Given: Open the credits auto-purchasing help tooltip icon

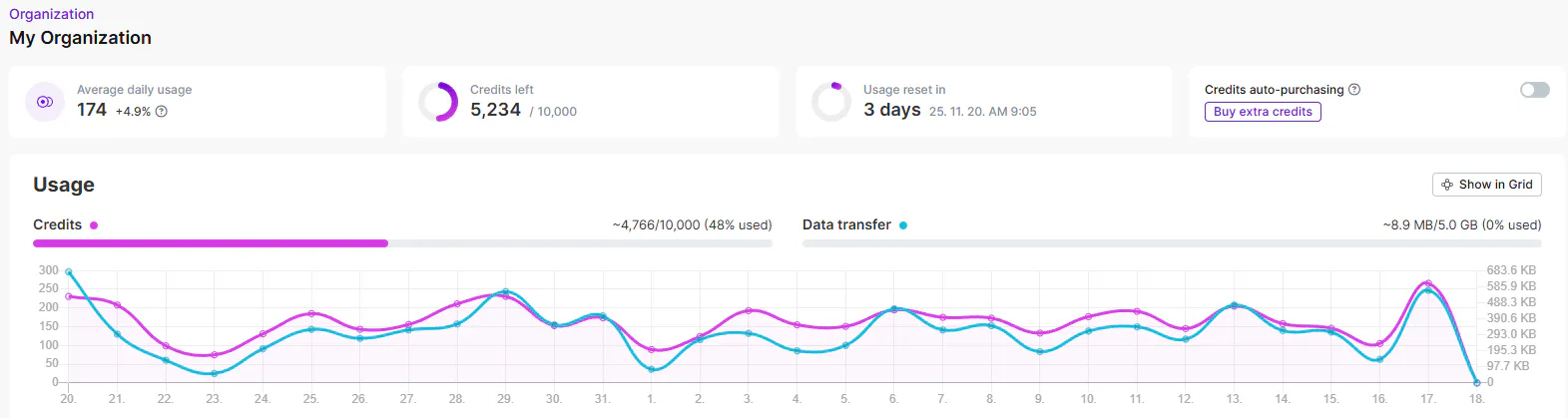Looking at the screenshot, I should tap(1354, 90).
